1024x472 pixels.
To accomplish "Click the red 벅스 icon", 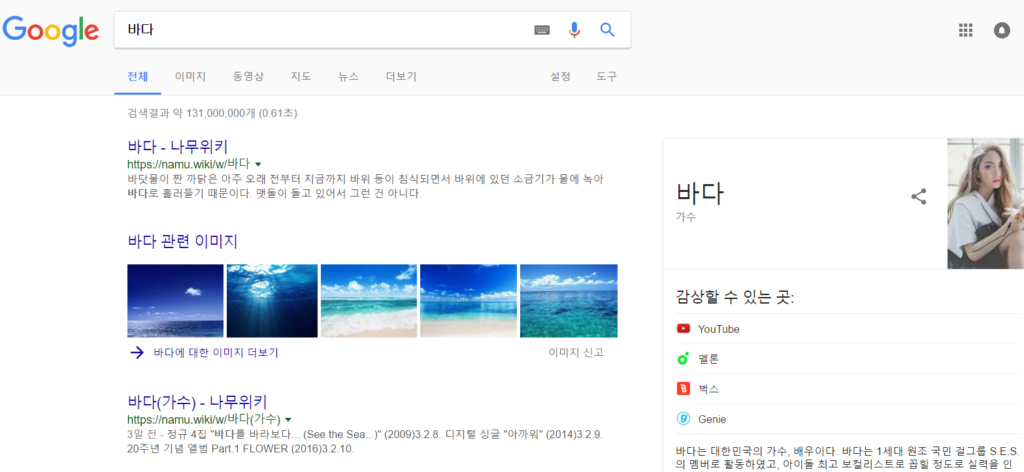I will click(683, 388).
